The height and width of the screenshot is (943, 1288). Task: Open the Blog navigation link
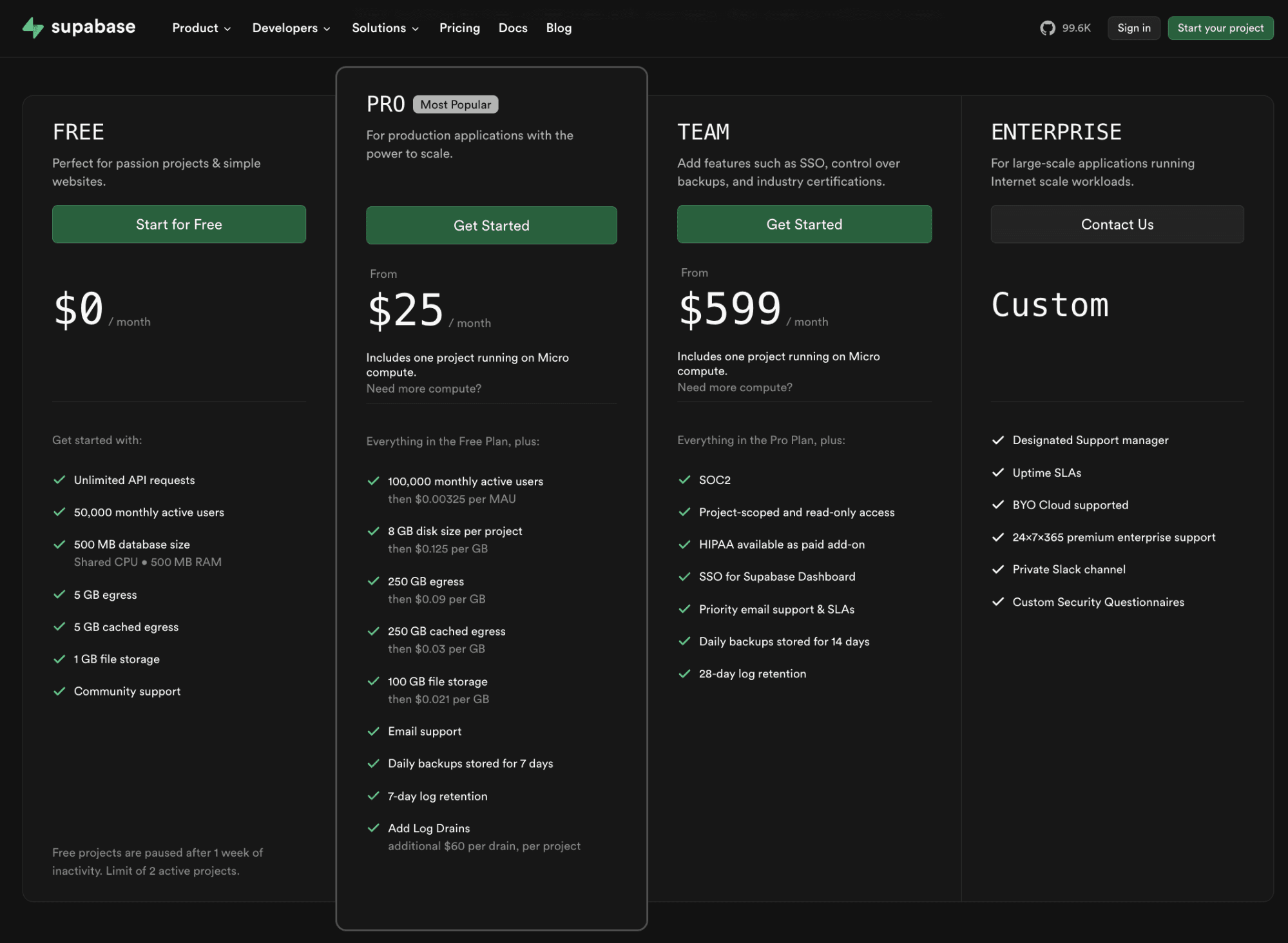tap(559, 28)
